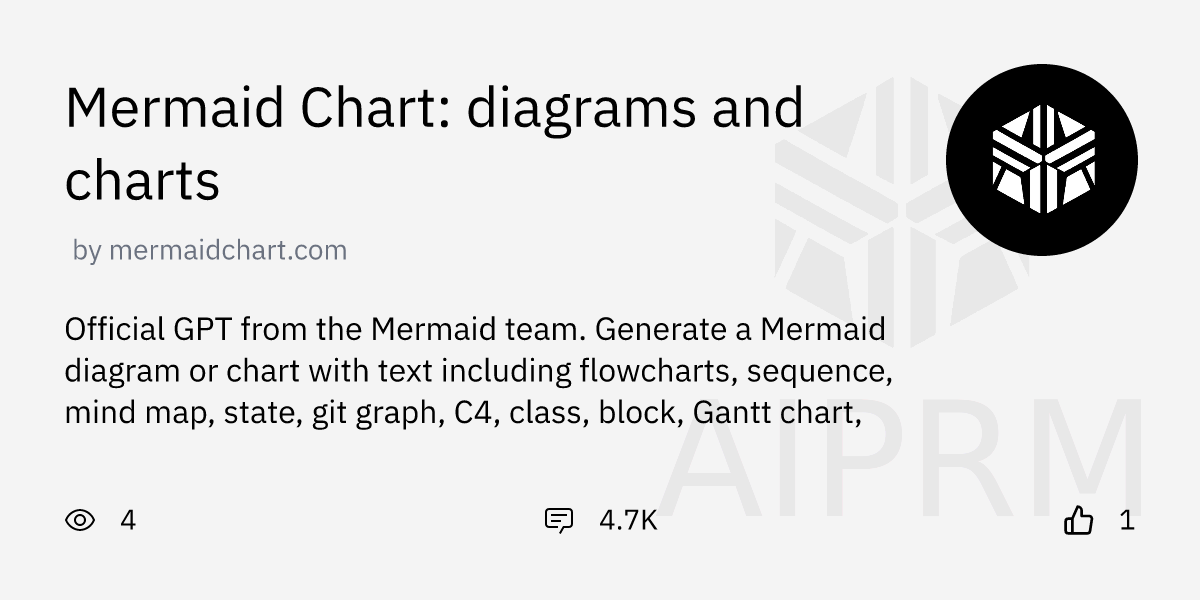Viewport: 1200px width, 600px height.
Task: Click the likes count number 1
Action: pyautogui.click(x=1127, y=520)
